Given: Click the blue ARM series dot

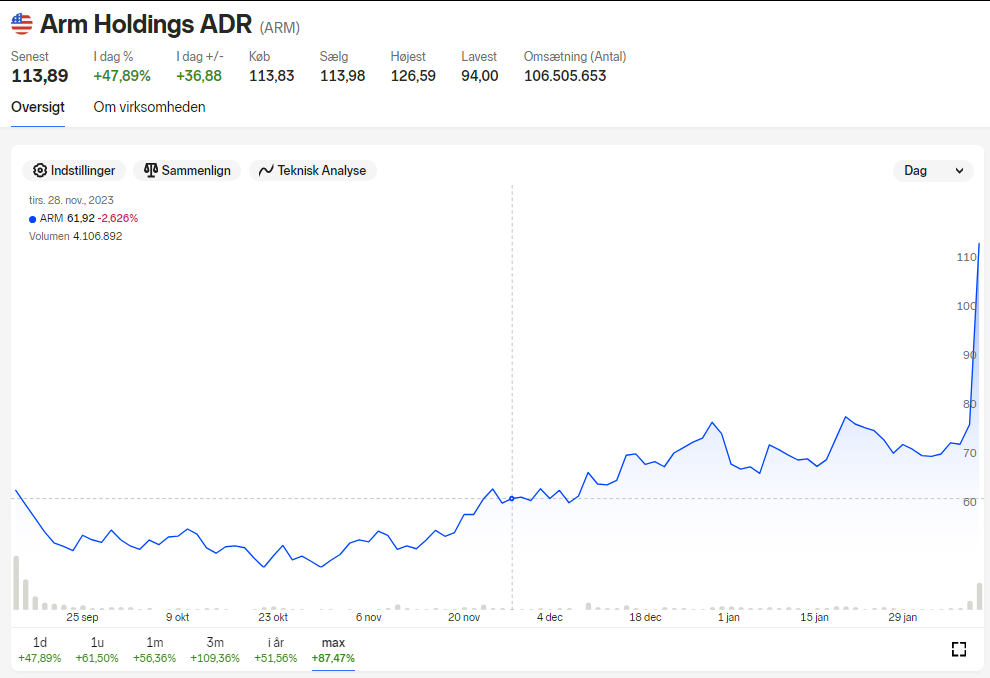Looking at the screenshot, I should tap(33, 219).
